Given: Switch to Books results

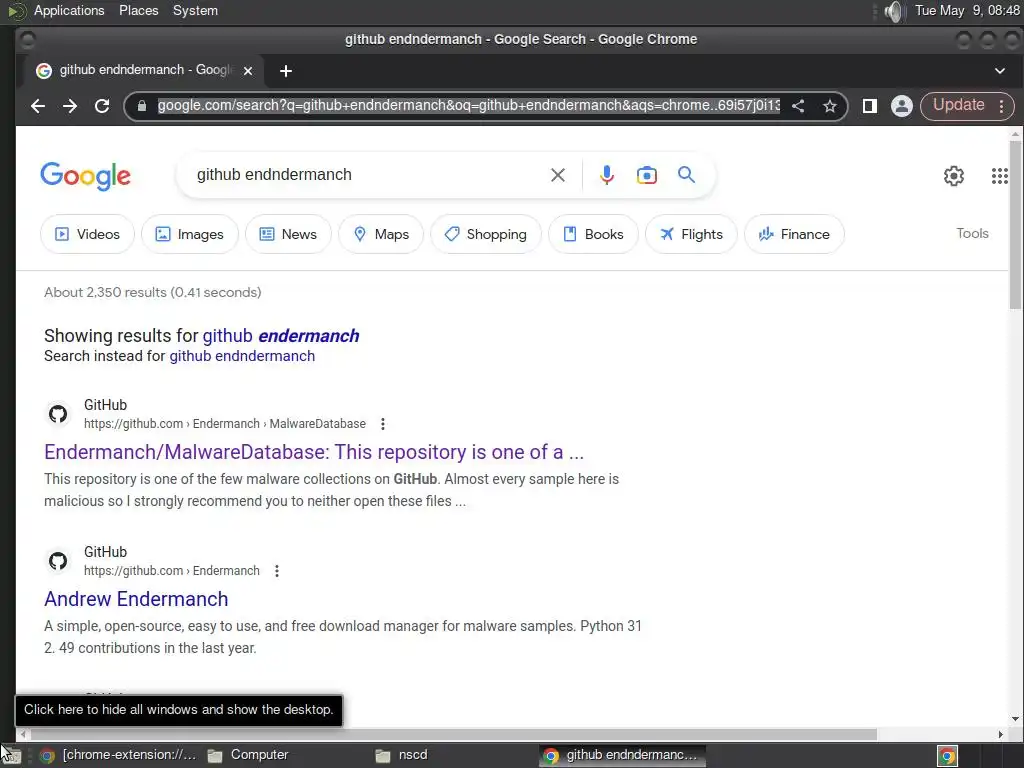Looking at the screenshot, I should [593, 234].
